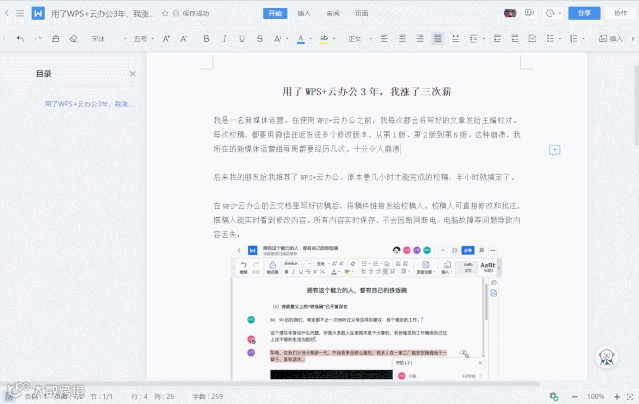Insert a checkbox task list
The height and width of the screenshot is (404, 639).
pyautogui.click(x=532, y=39)
